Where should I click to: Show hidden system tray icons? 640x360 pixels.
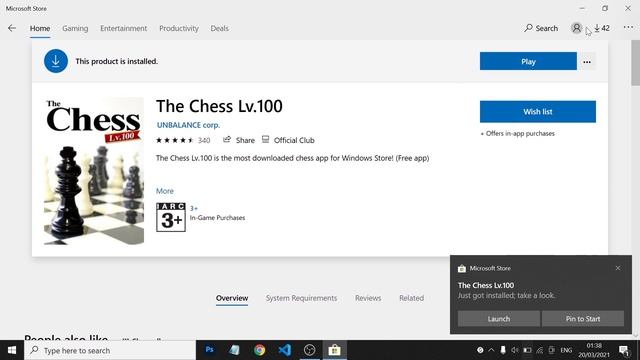pyautogui.click(x=491, y=350)
